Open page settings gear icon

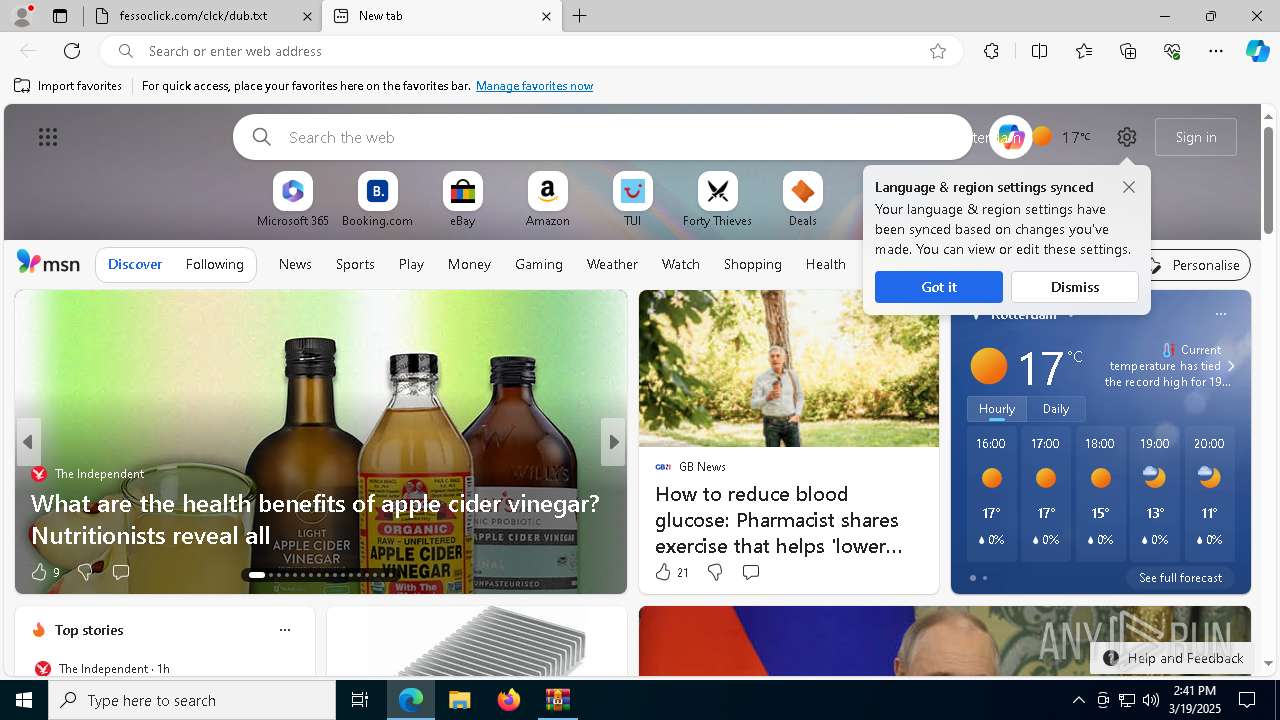click(x=1127, y=137)
